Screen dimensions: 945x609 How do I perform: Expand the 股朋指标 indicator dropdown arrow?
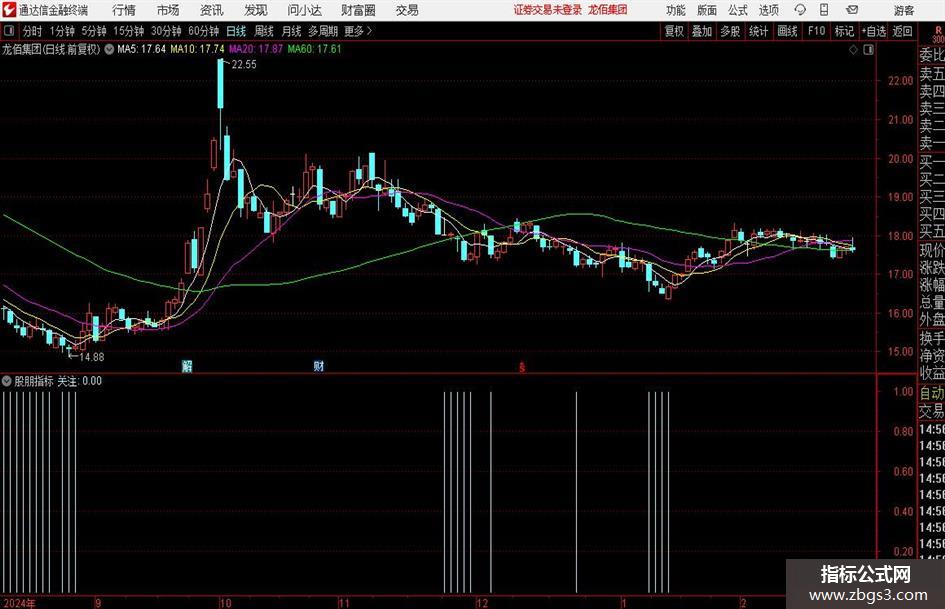(7, 381)
